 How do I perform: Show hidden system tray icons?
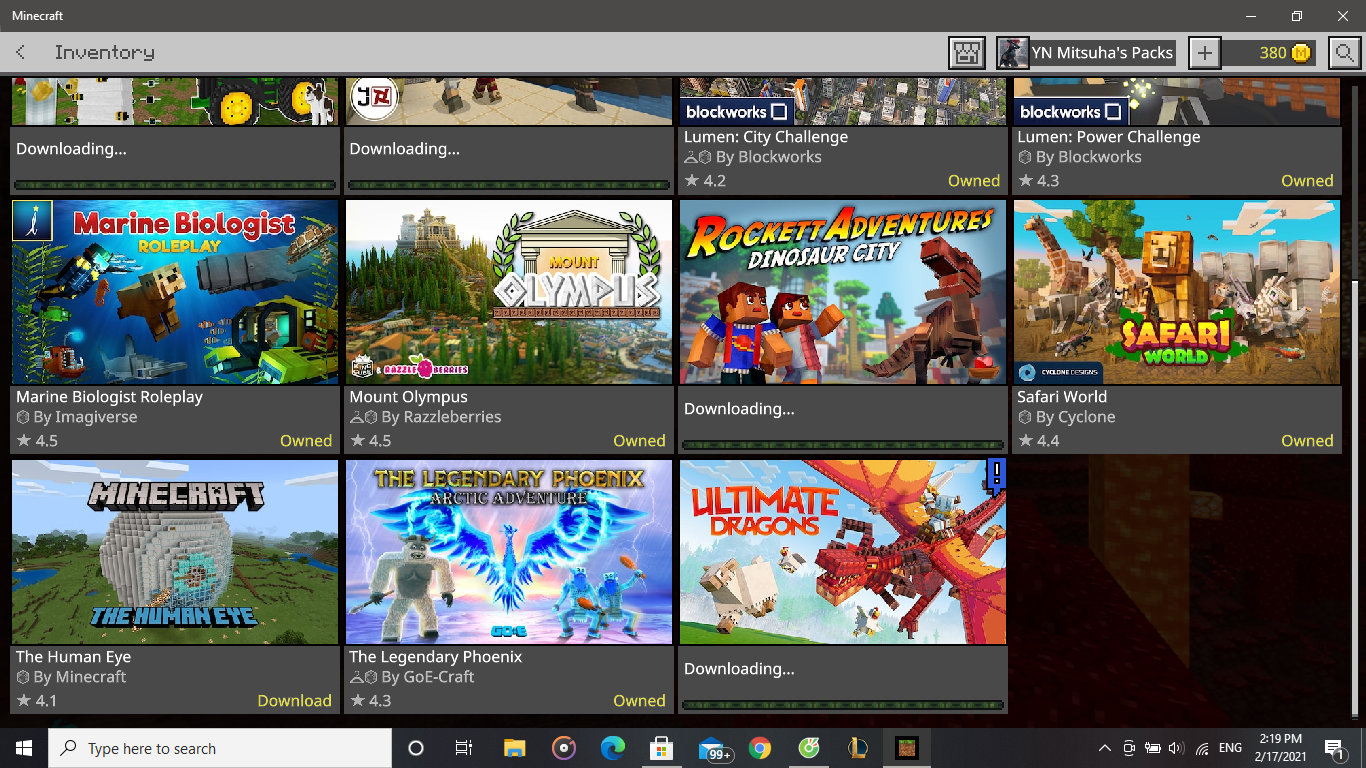[1104, 748]
